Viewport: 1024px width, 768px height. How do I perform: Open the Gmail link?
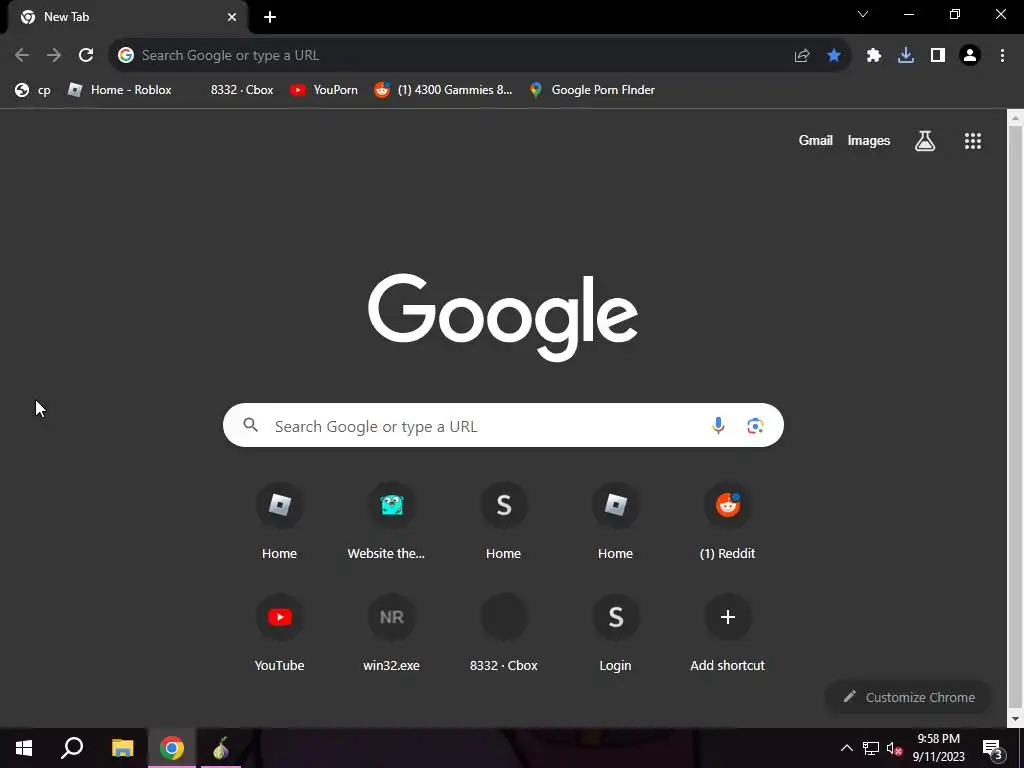pyautogui.click(x=816, y=140)
